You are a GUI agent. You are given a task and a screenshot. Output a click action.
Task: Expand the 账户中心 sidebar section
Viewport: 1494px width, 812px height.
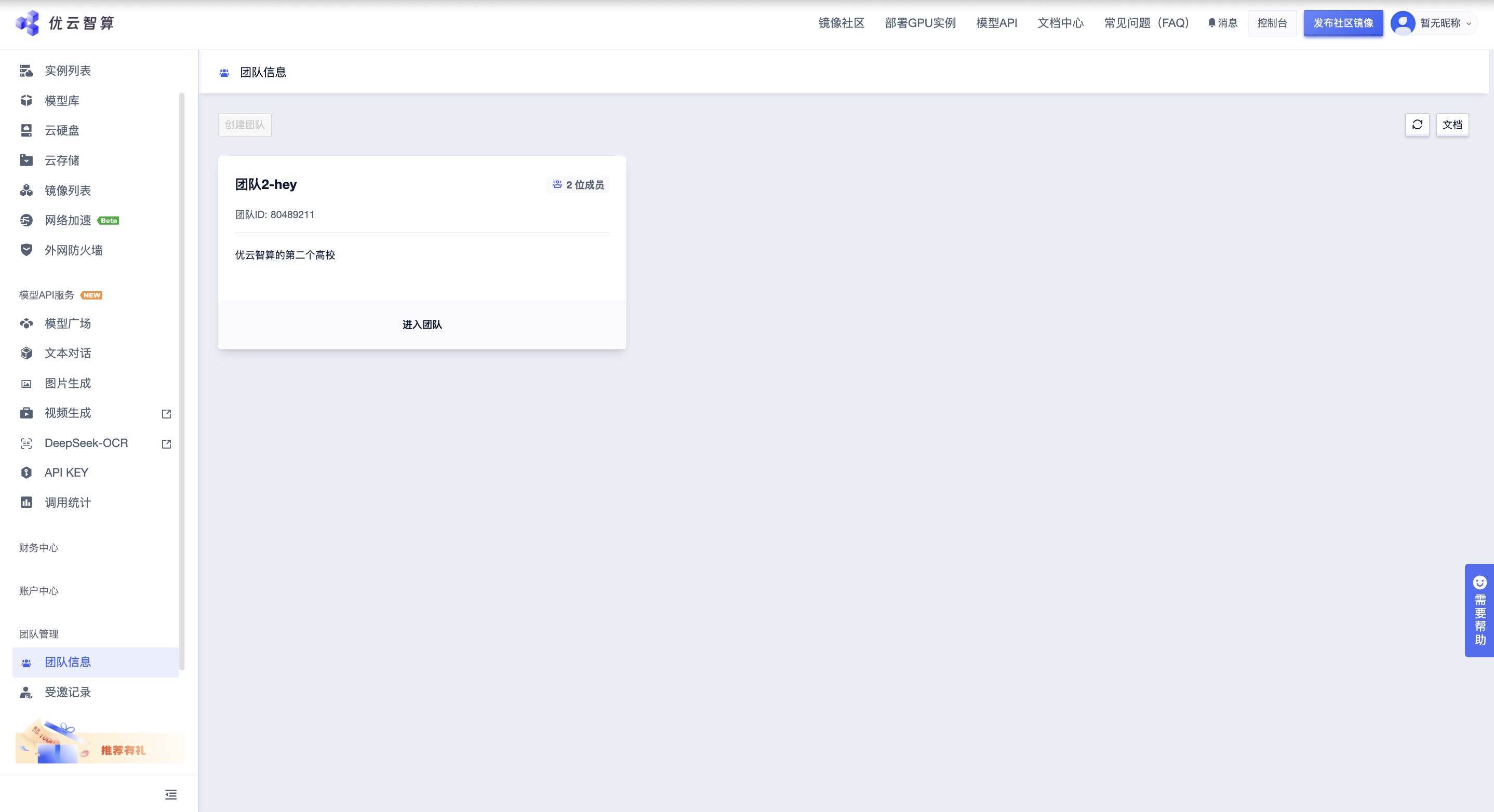(39, 591)
